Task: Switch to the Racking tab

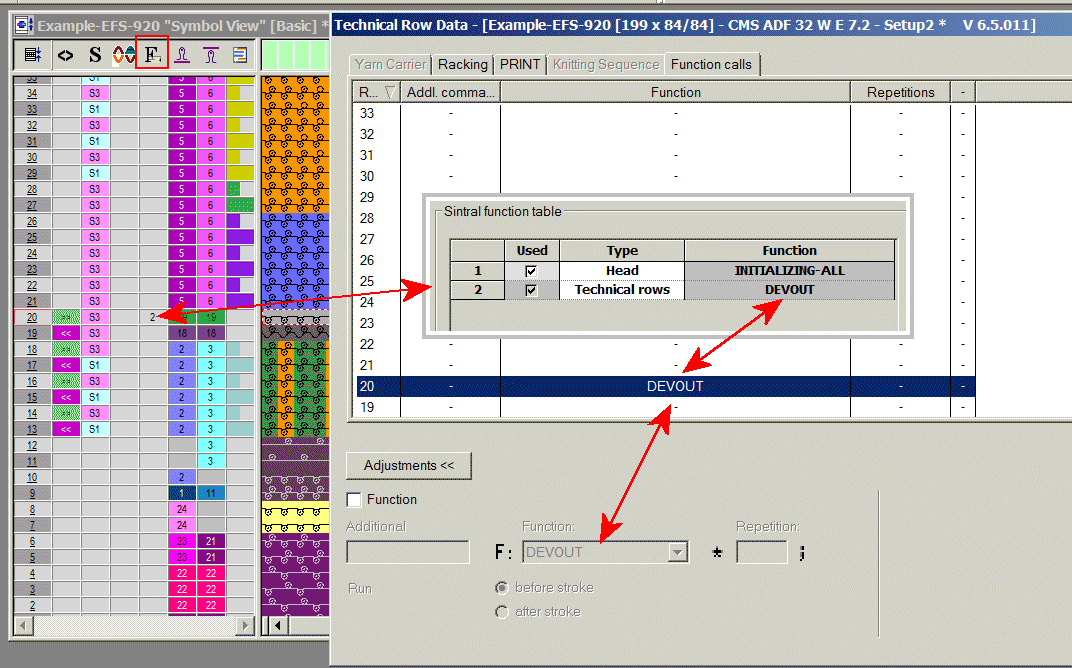Action: coord(463,64)
